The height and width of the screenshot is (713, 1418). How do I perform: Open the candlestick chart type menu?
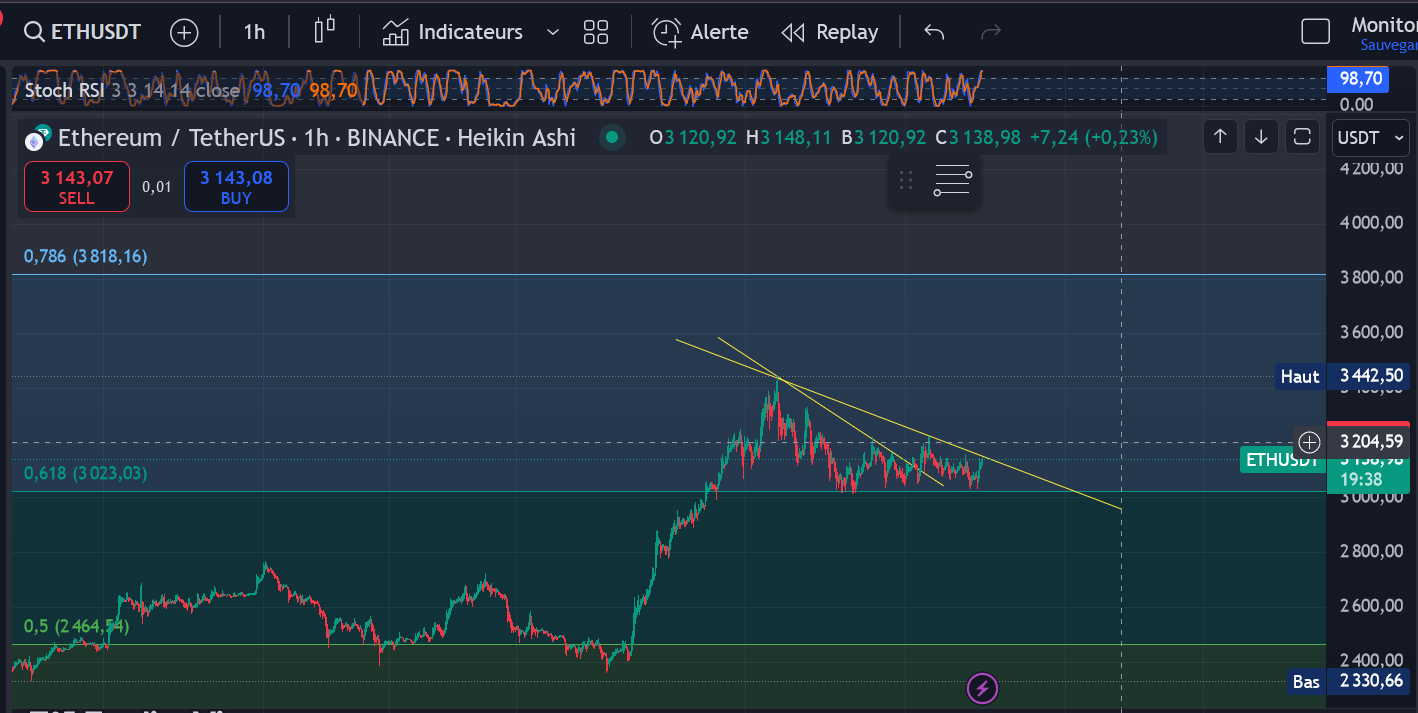324,31
